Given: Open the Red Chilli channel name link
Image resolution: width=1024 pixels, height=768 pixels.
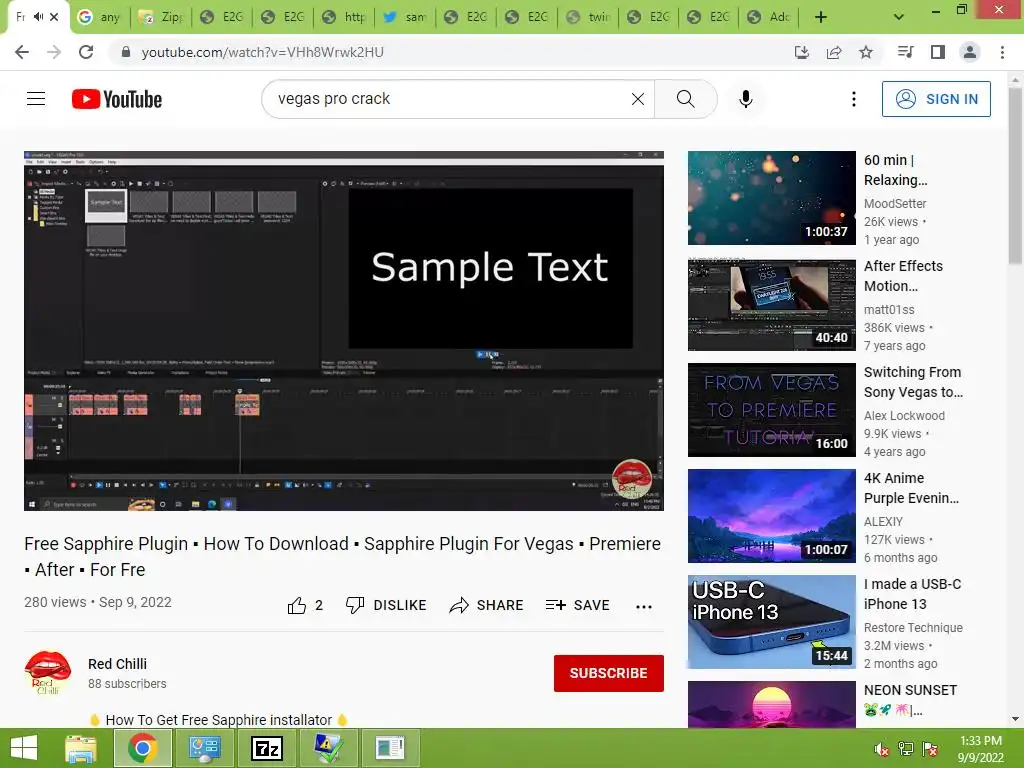Looking at the screenshot, I should pyautogui.click(x=118, y=664).
